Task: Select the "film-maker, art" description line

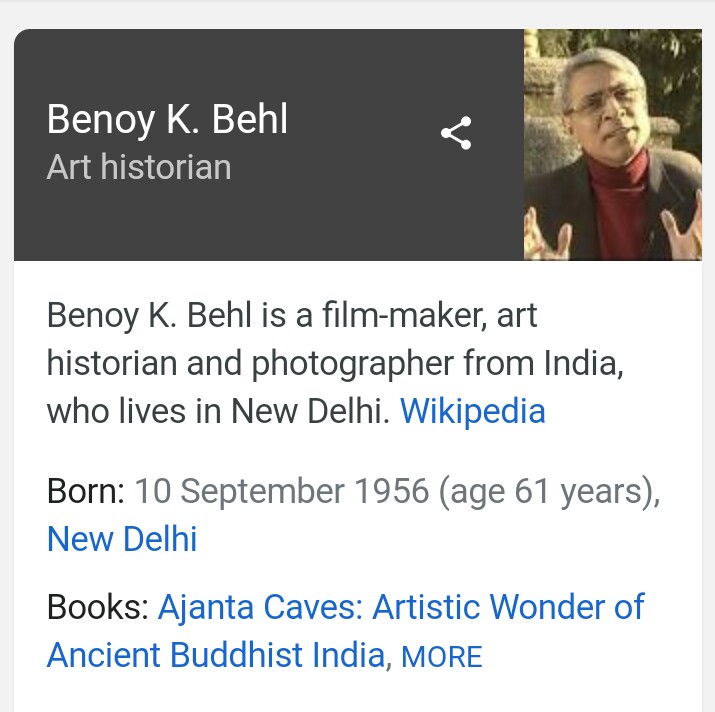Action: (x=430, y=315)
